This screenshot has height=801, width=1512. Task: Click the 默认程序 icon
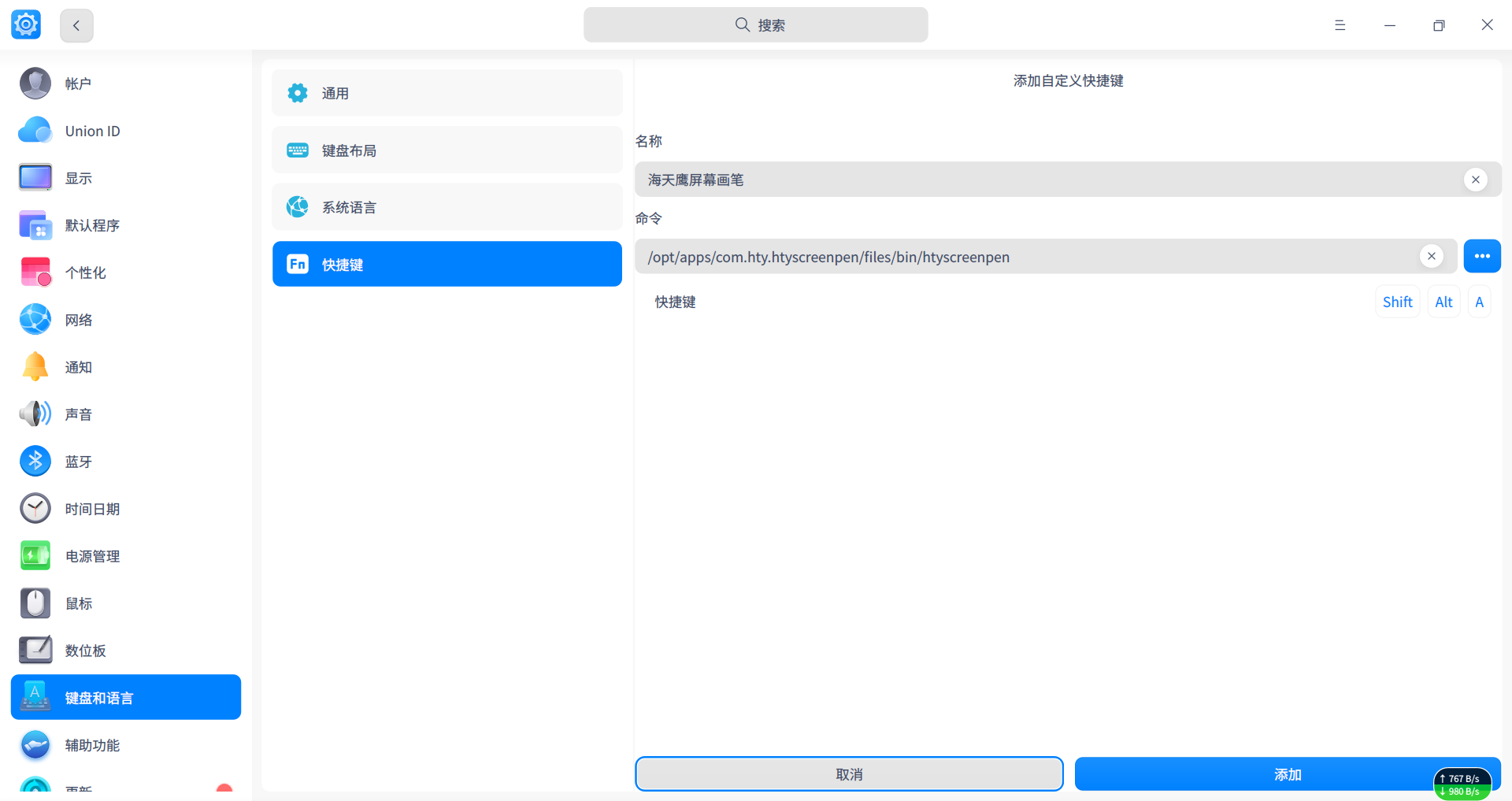point(35,225)
